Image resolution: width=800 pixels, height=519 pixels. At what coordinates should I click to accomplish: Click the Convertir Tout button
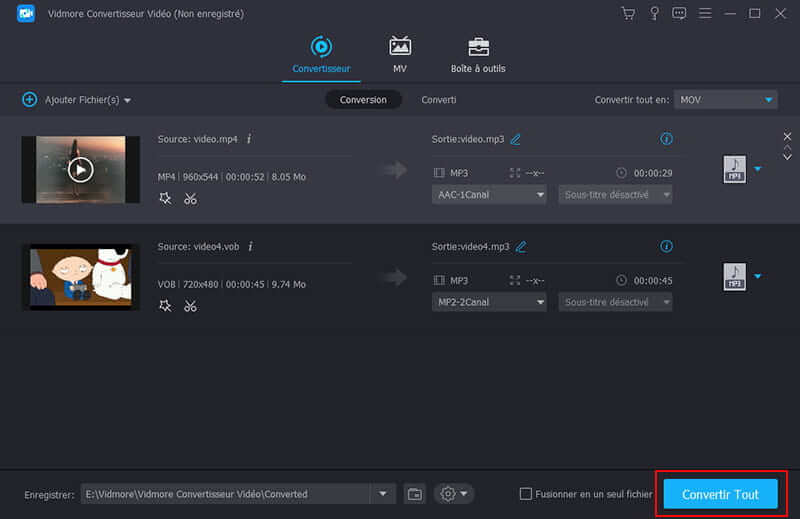click(720, 494)
